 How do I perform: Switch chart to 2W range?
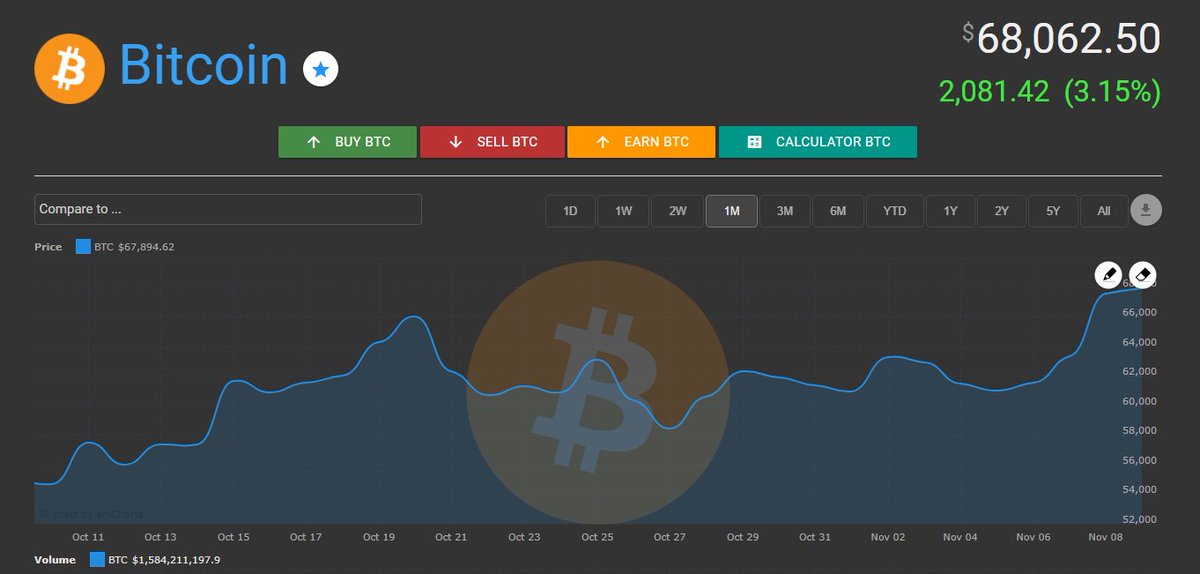click(x=677, y=211)
